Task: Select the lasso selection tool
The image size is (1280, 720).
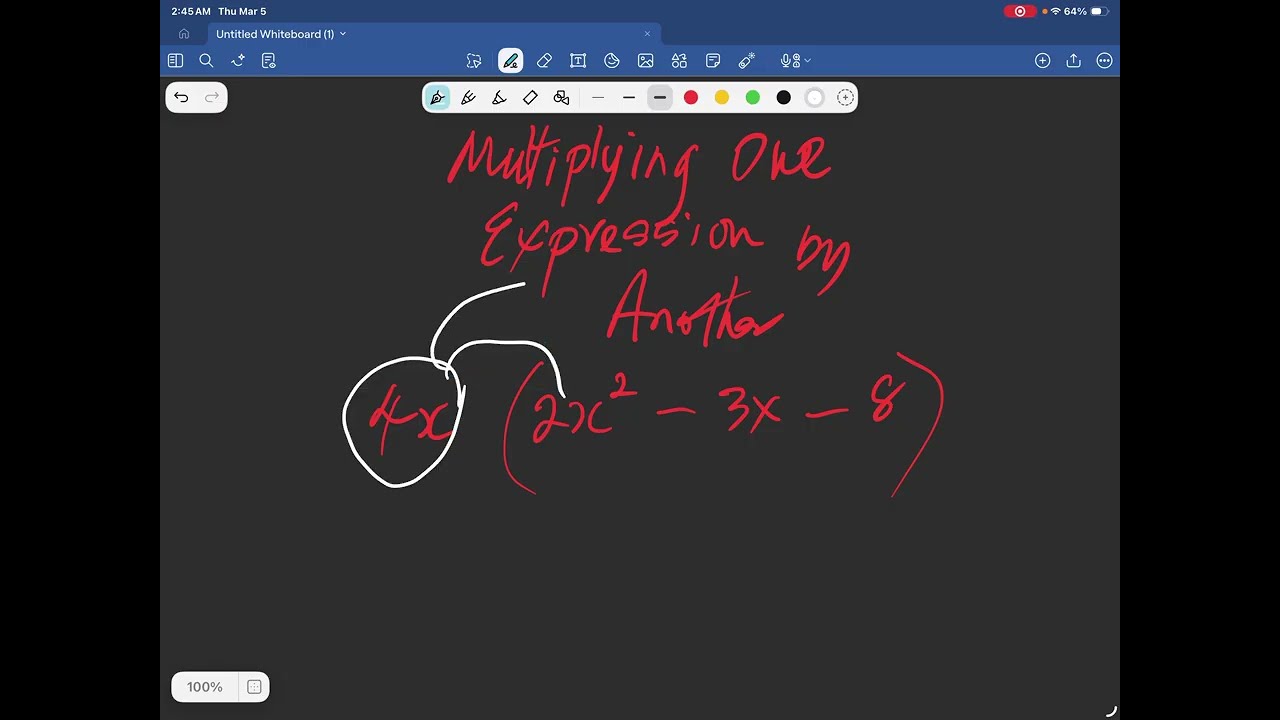Action: click(474, 61)
